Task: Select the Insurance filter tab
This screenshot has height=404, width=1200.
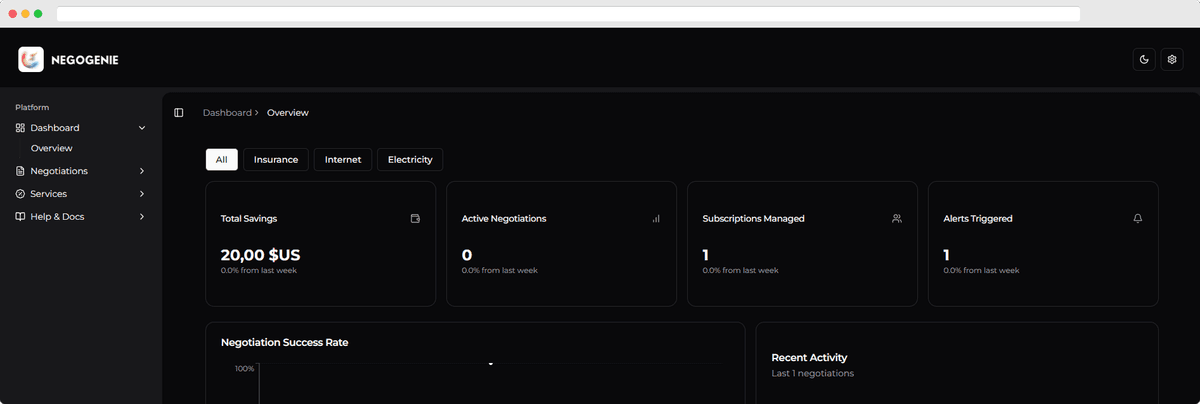Action: (x=276, y=160)
